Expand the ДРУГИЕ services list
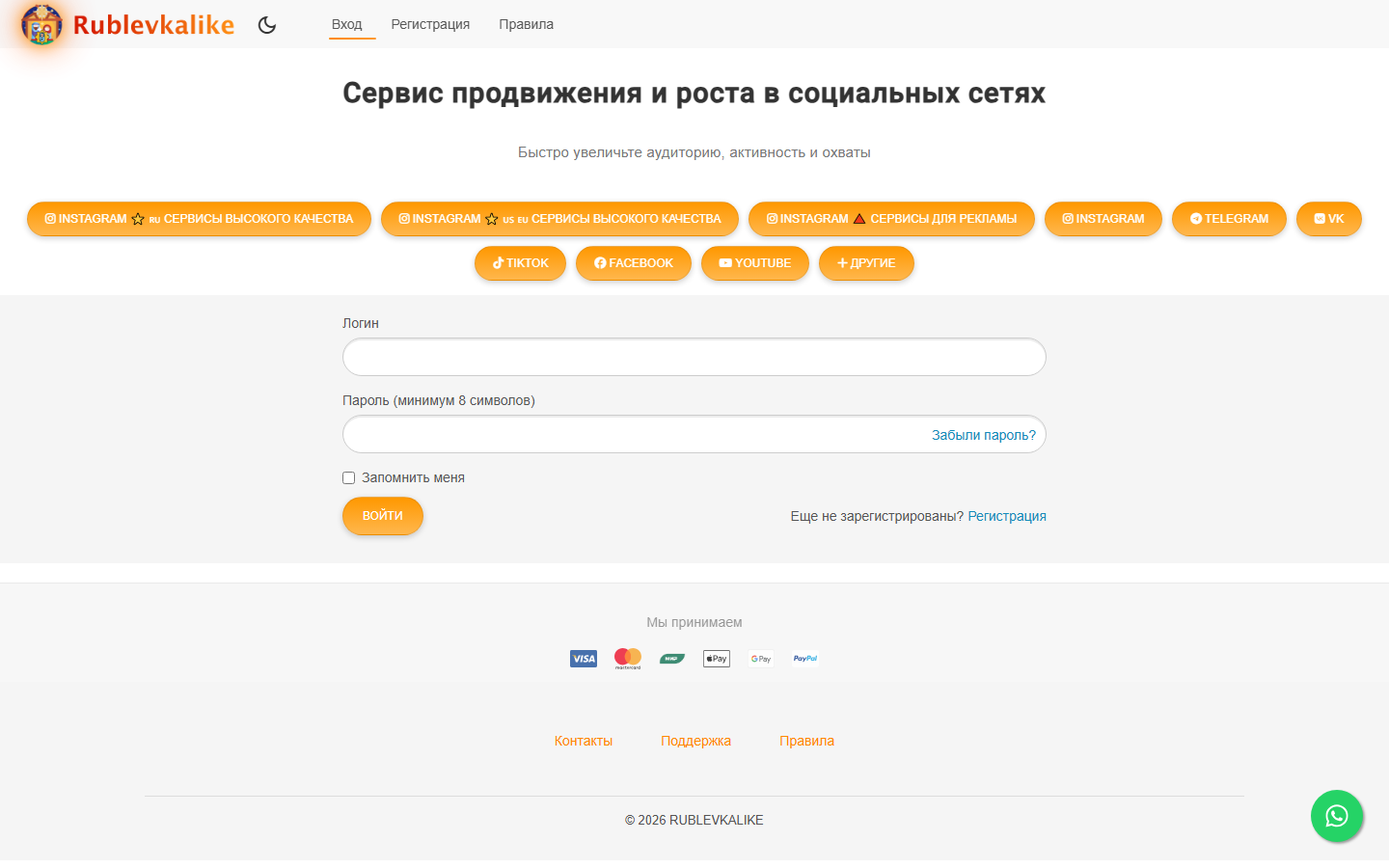1389x868 pixels. click(866, 262)
